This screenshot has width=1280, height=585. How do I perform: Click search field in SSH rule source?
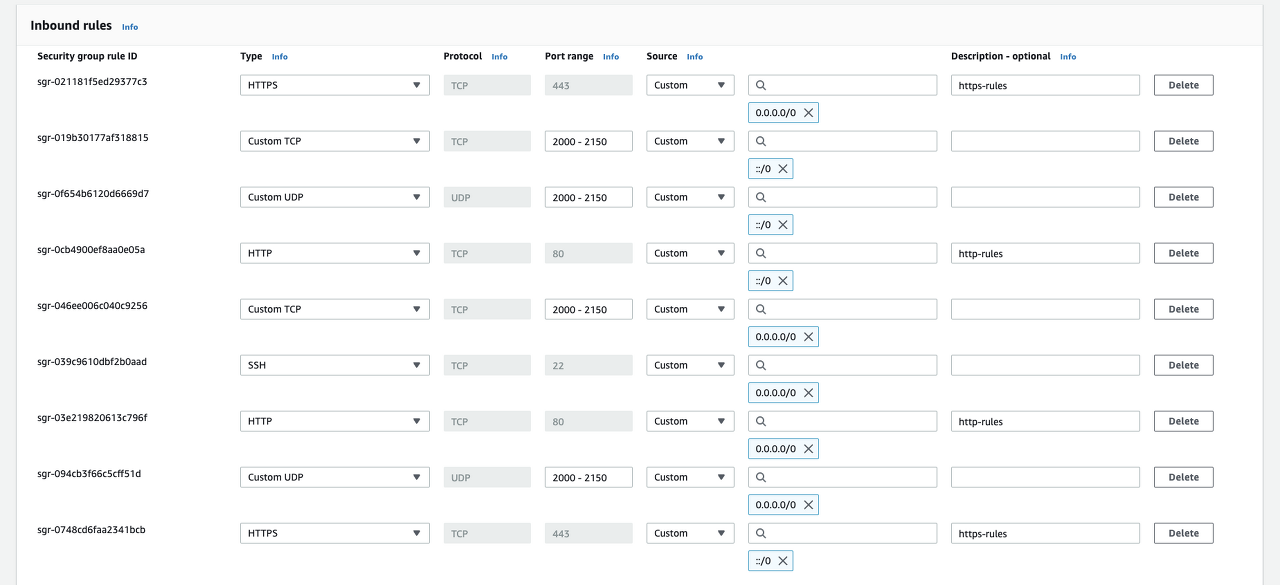click(x=842, y=365)
